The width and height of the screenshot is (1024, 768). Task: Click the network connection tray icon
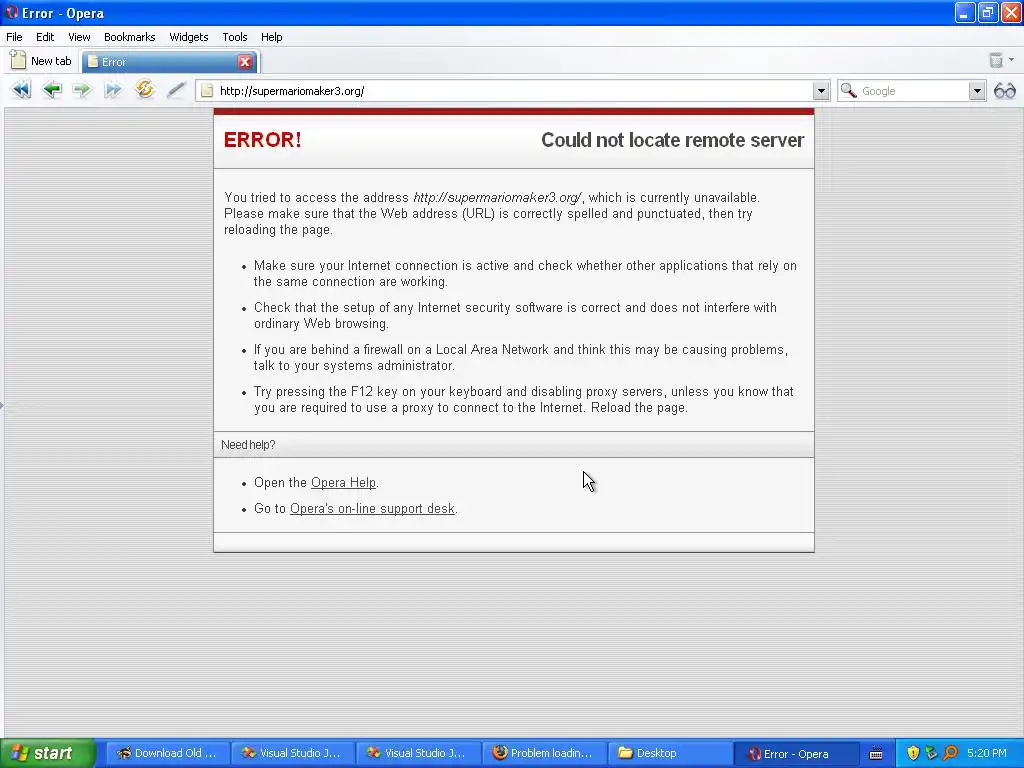click(x=931, y=753)
